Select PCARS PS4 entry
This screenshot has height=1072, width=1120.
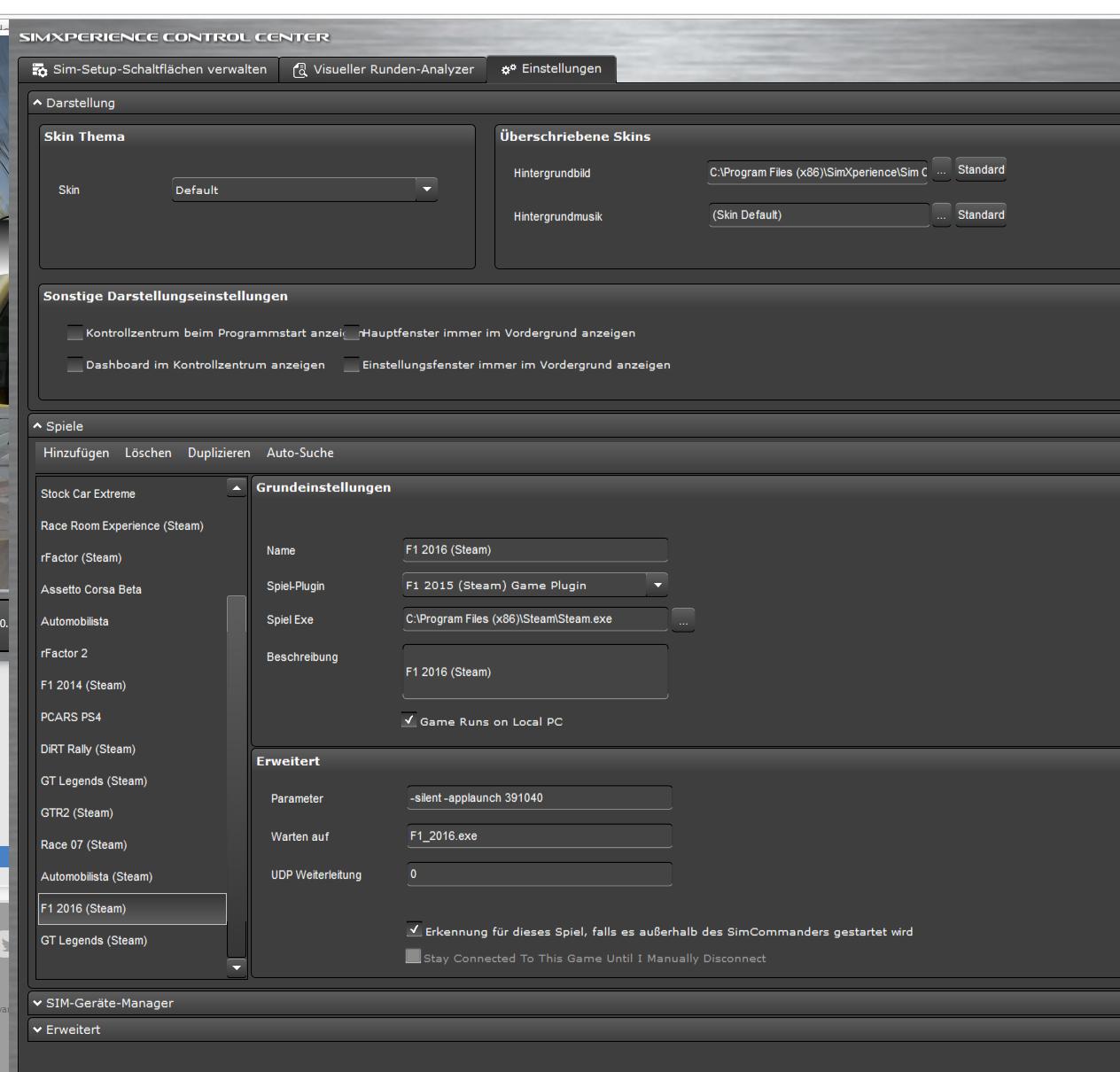point(131,717)
